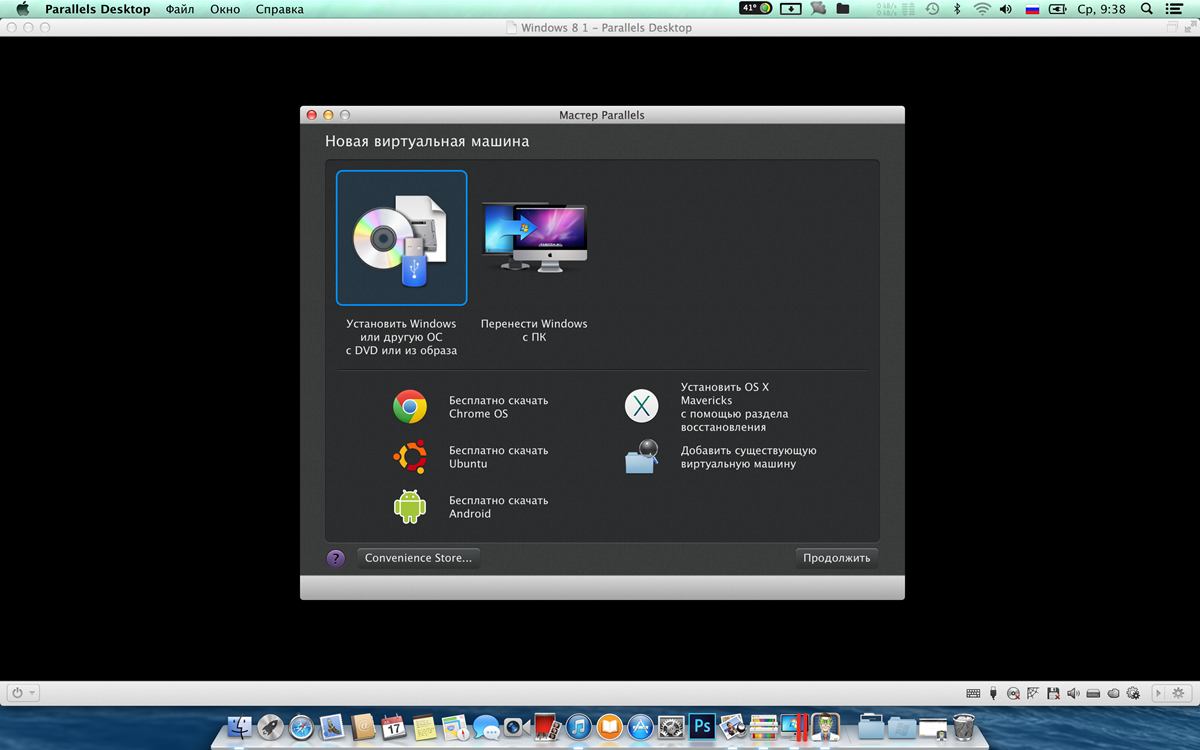Choose "Добавить существующую виртуальную машину" text
Viewport: 1200px width, 750px height.
(x=749, y=457)
